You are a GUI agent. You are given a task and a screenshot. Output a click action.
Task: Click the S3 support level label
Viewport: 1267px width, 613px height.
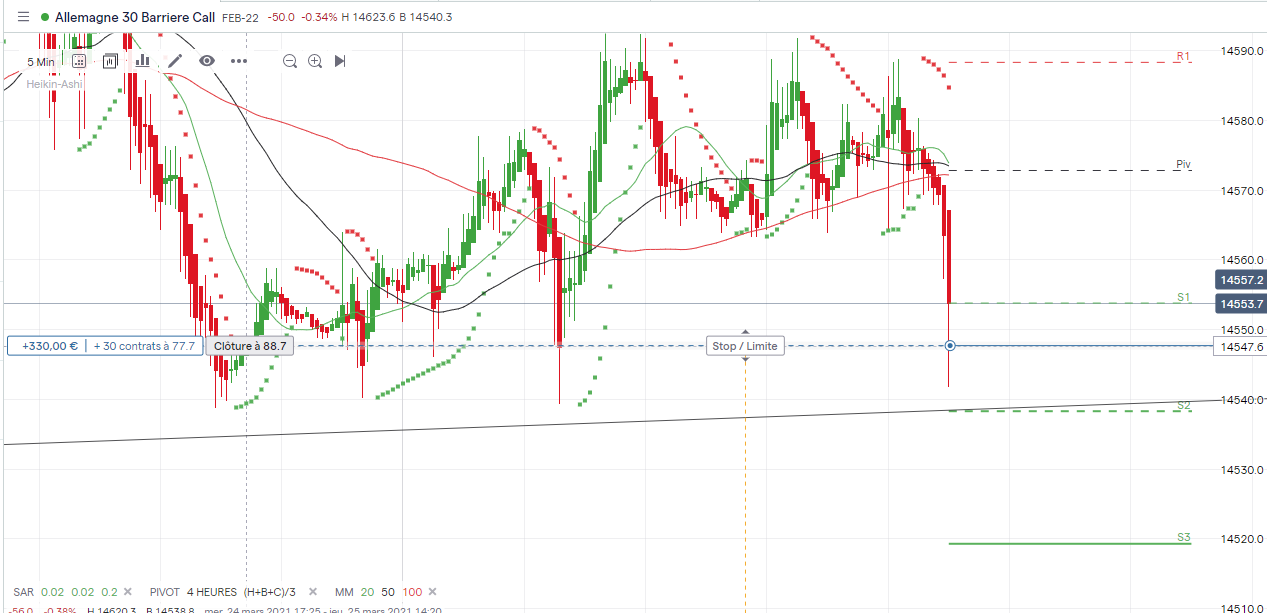coord(1184,538)
